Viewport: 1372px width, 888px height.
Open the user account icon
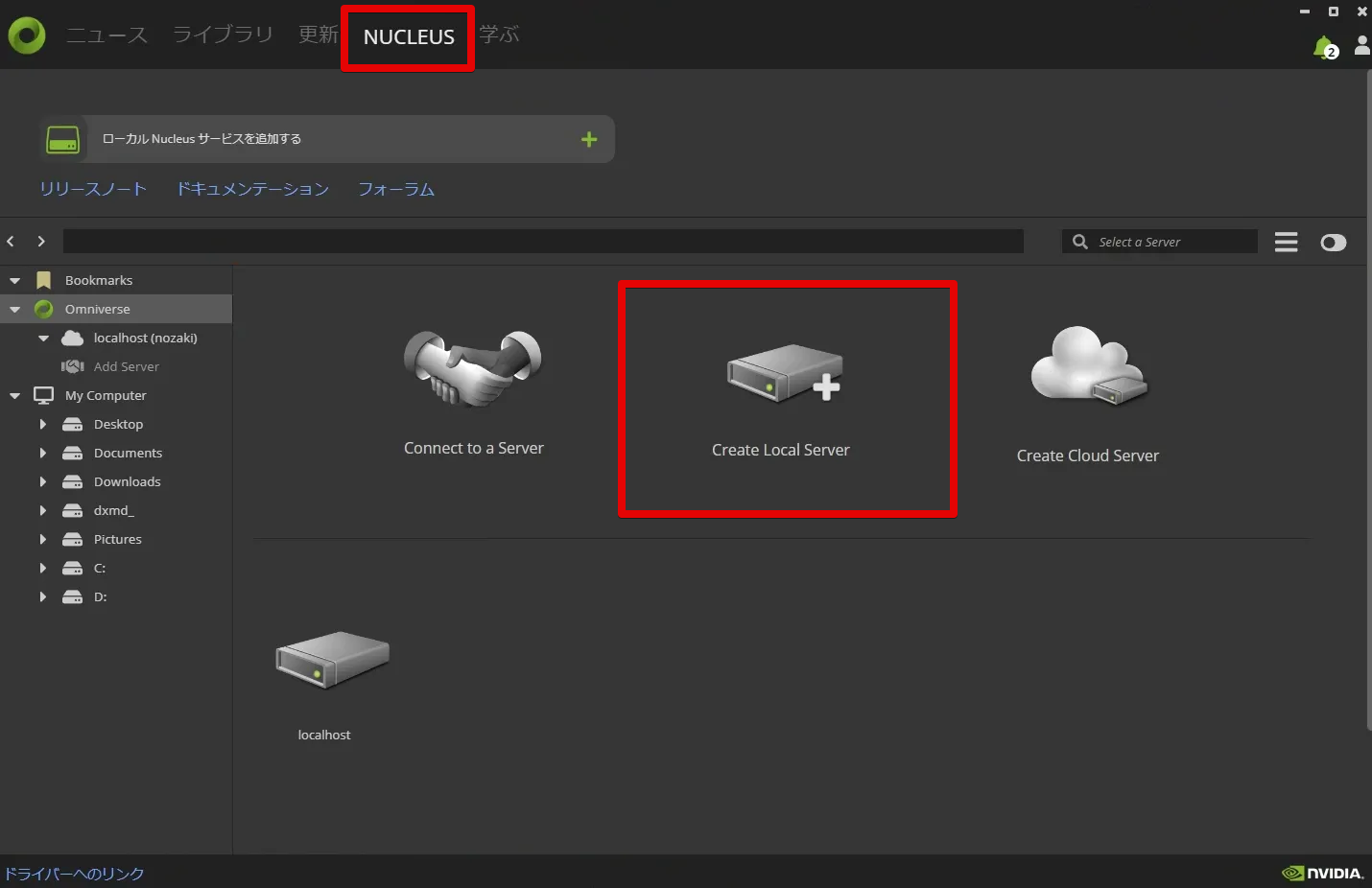pyautogui.click(x=1361, y=45)
